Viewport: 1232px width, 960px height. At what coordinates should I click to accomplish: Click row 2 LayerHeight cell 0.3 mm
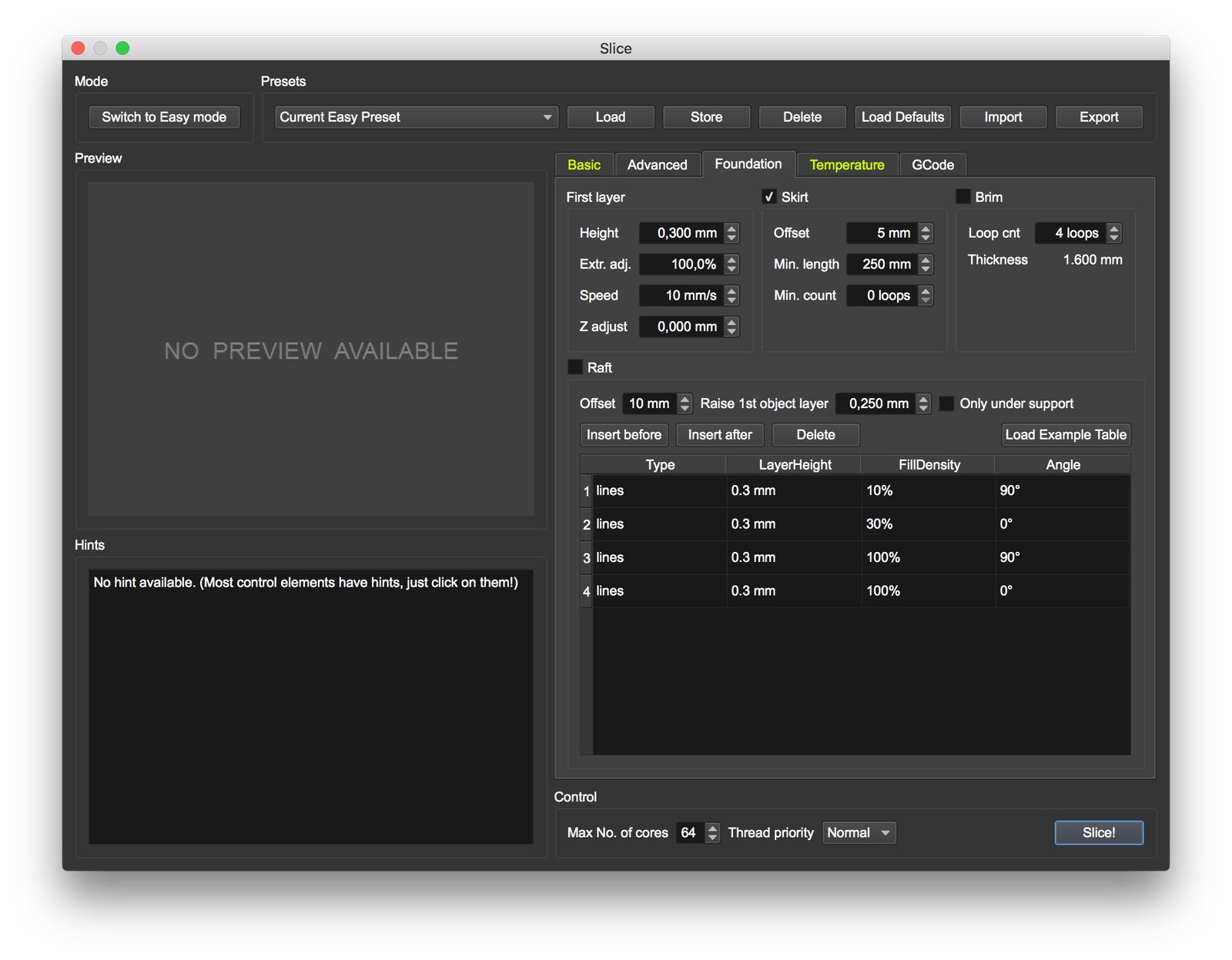click(x=795, y=524)
